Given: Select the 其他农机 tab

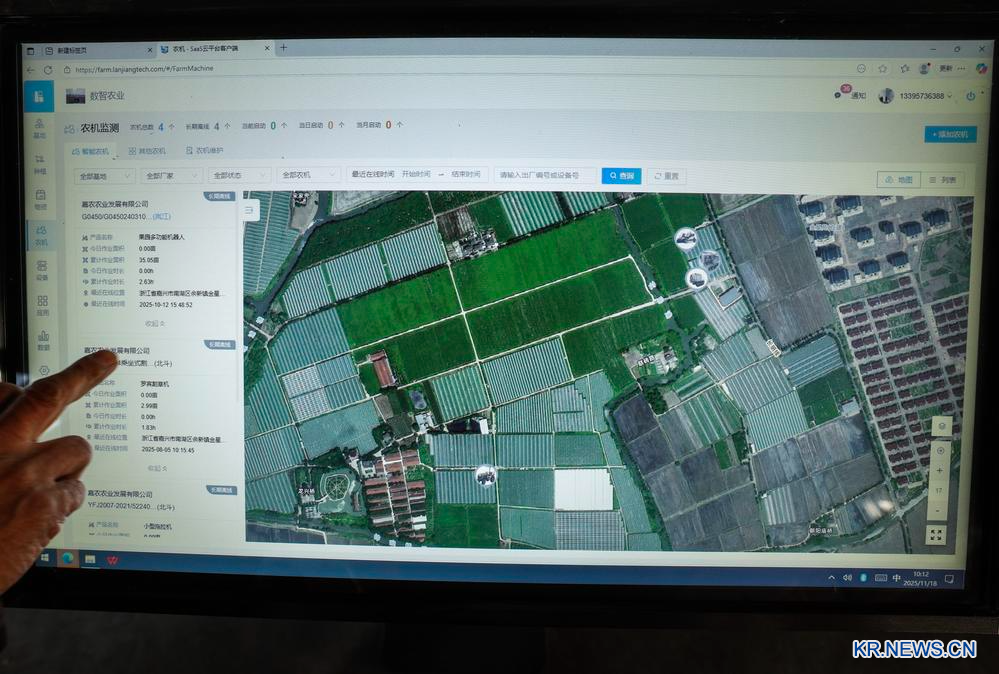Looking at the screenshot, I should pos(147,151).
